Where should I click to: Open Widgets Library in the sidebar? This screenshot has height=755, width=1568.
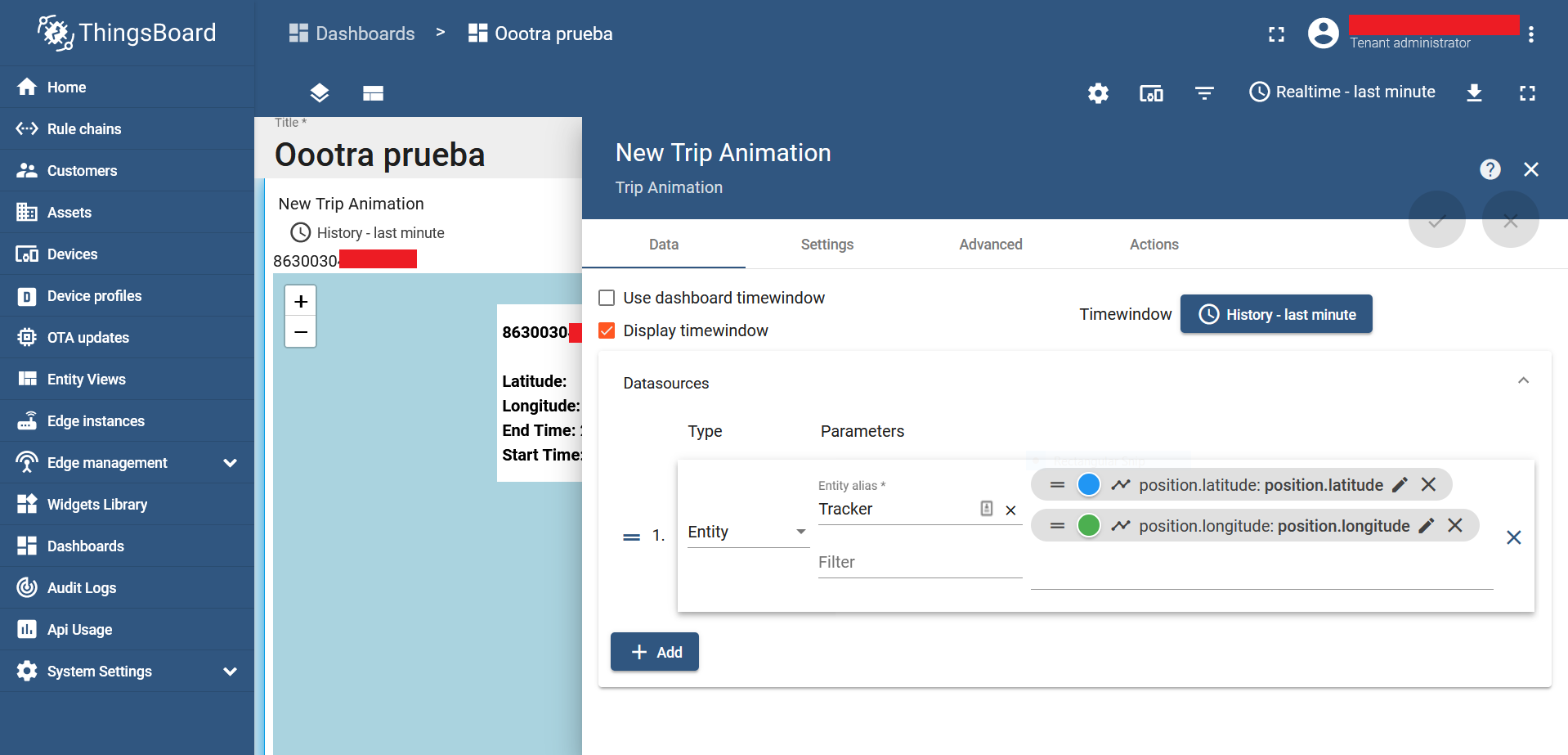click(x=127, y=504)
